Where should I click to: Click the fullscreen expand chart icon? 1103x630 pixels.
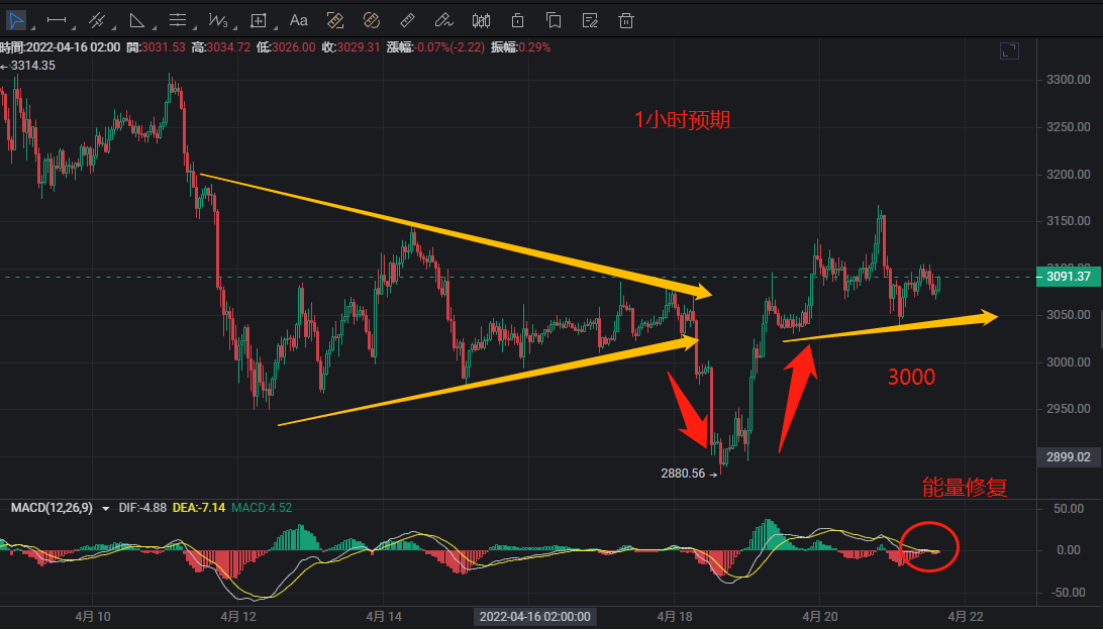point(1009,51)
